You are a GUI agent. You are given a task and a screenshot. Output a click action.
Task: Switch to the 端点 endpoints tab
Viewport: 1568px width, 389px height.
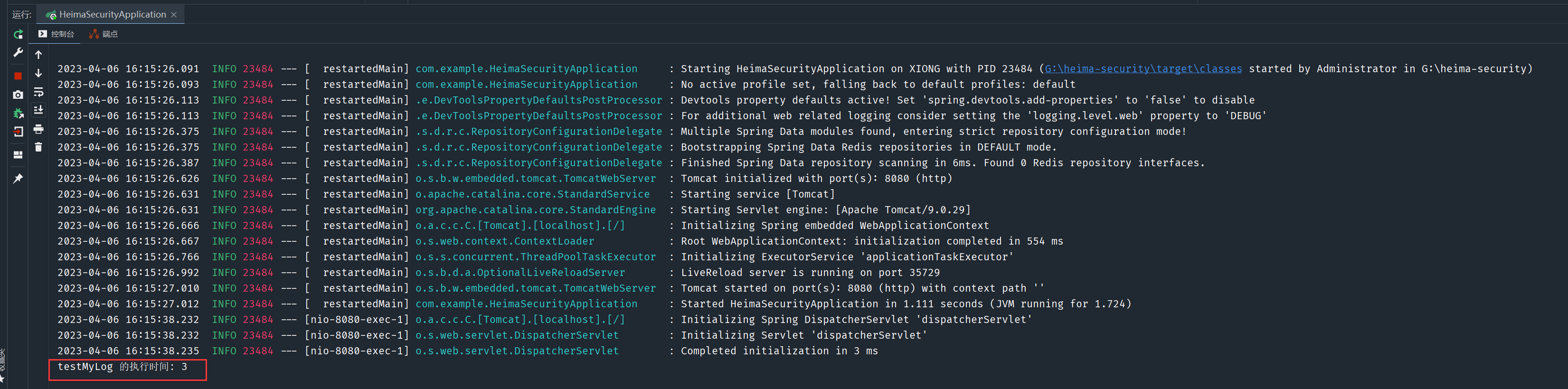(104, 34)
